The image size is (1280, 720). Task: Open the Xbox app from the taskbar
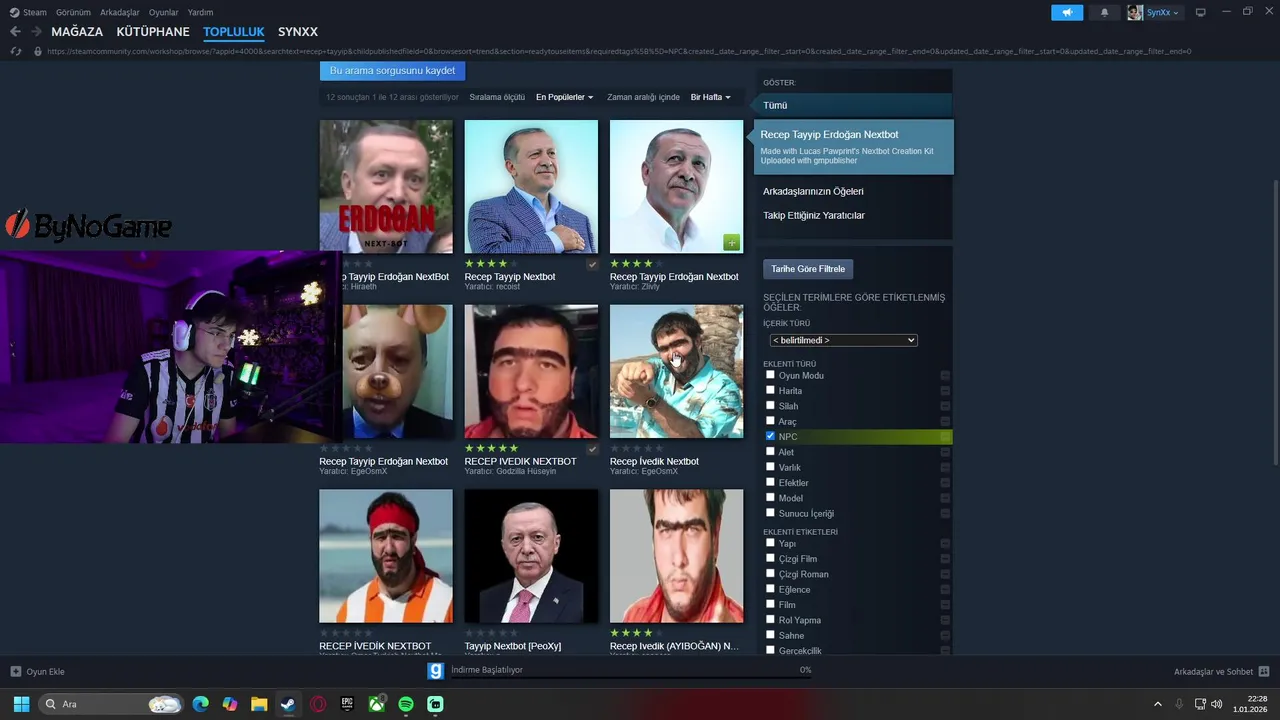(377, 704)
